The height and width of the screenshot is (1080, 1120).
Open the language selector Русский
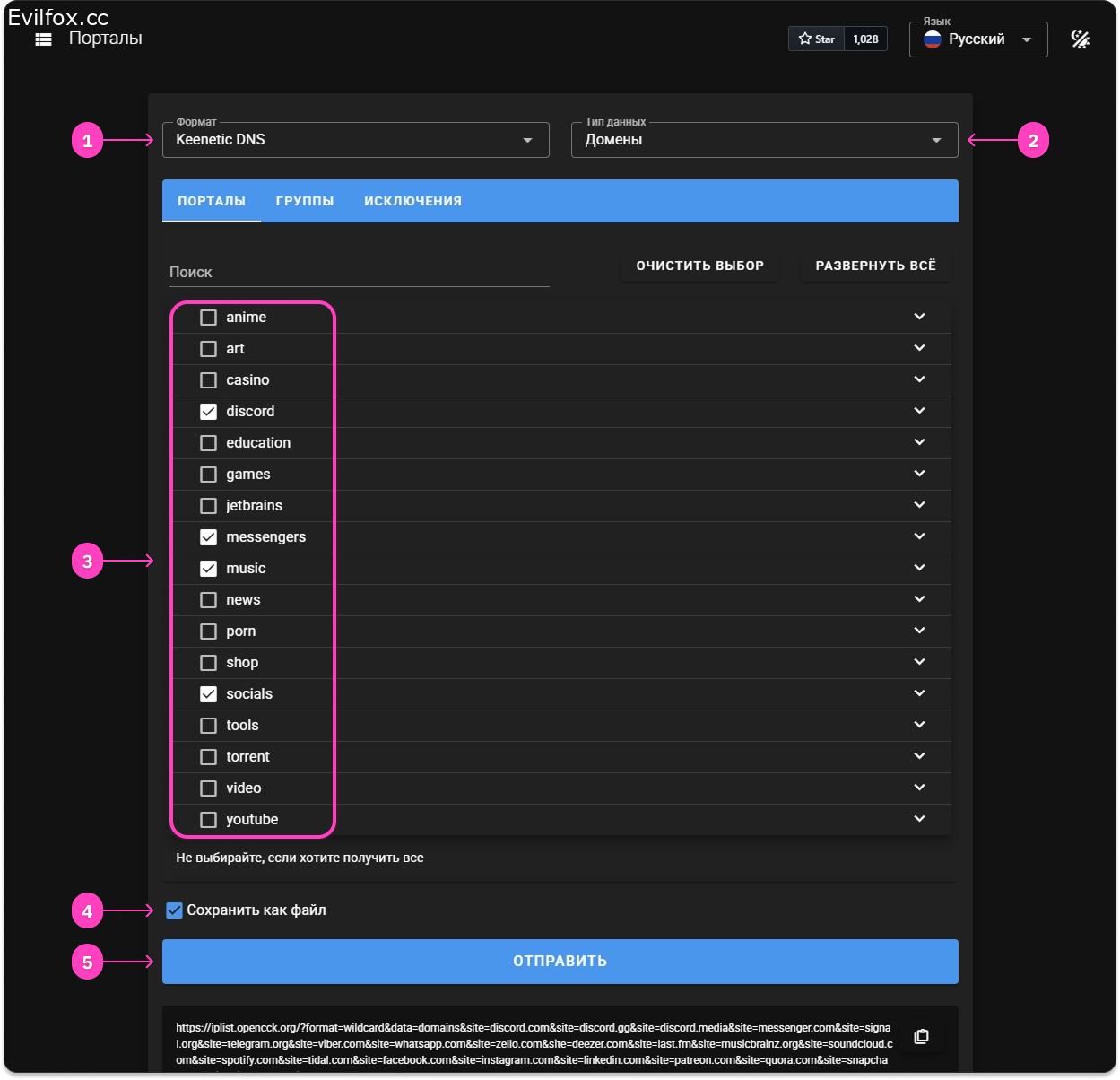tap(978, 39)
